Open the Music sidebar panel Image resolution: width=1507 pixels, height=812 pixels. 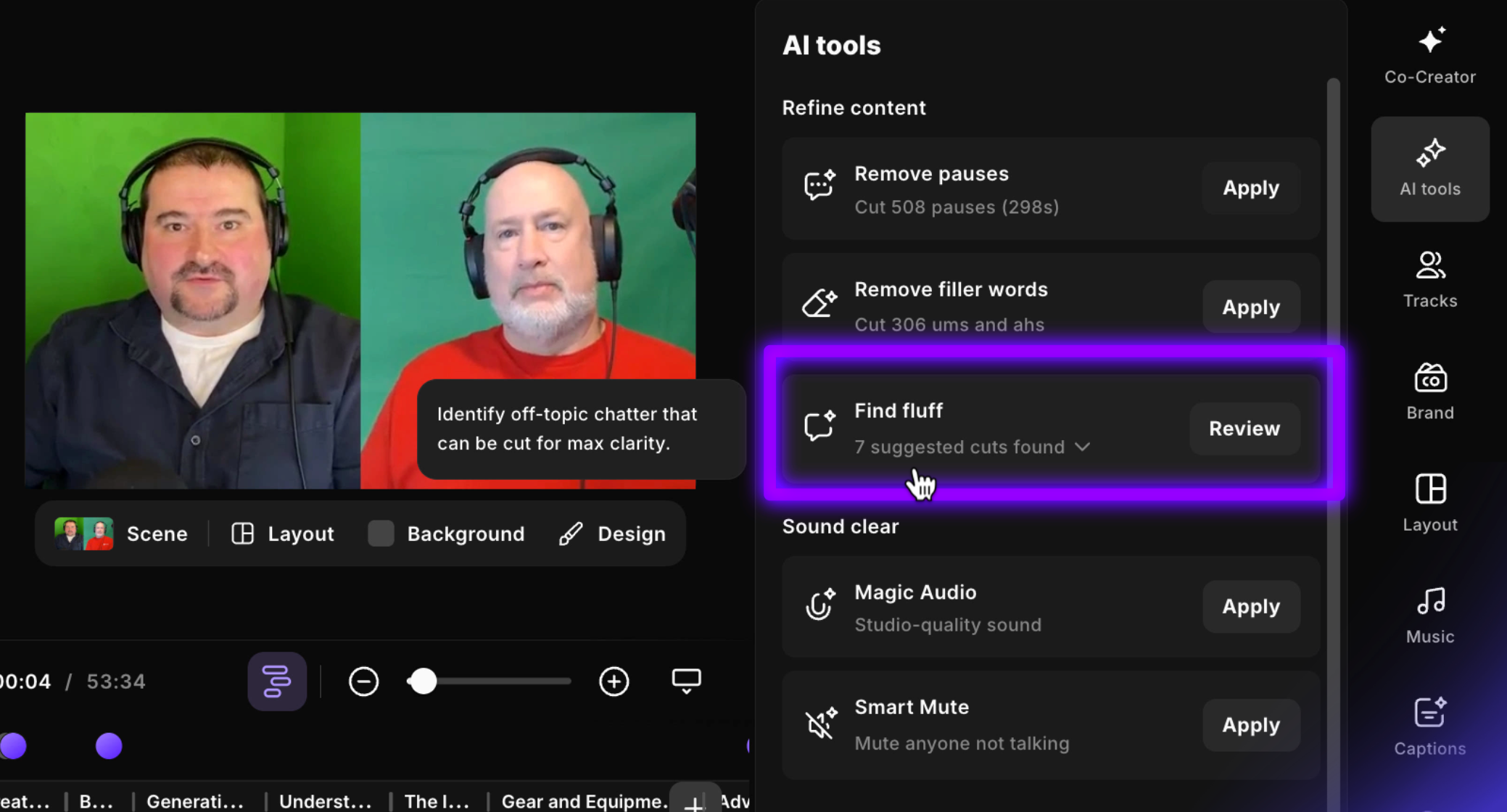(1429, 616)
